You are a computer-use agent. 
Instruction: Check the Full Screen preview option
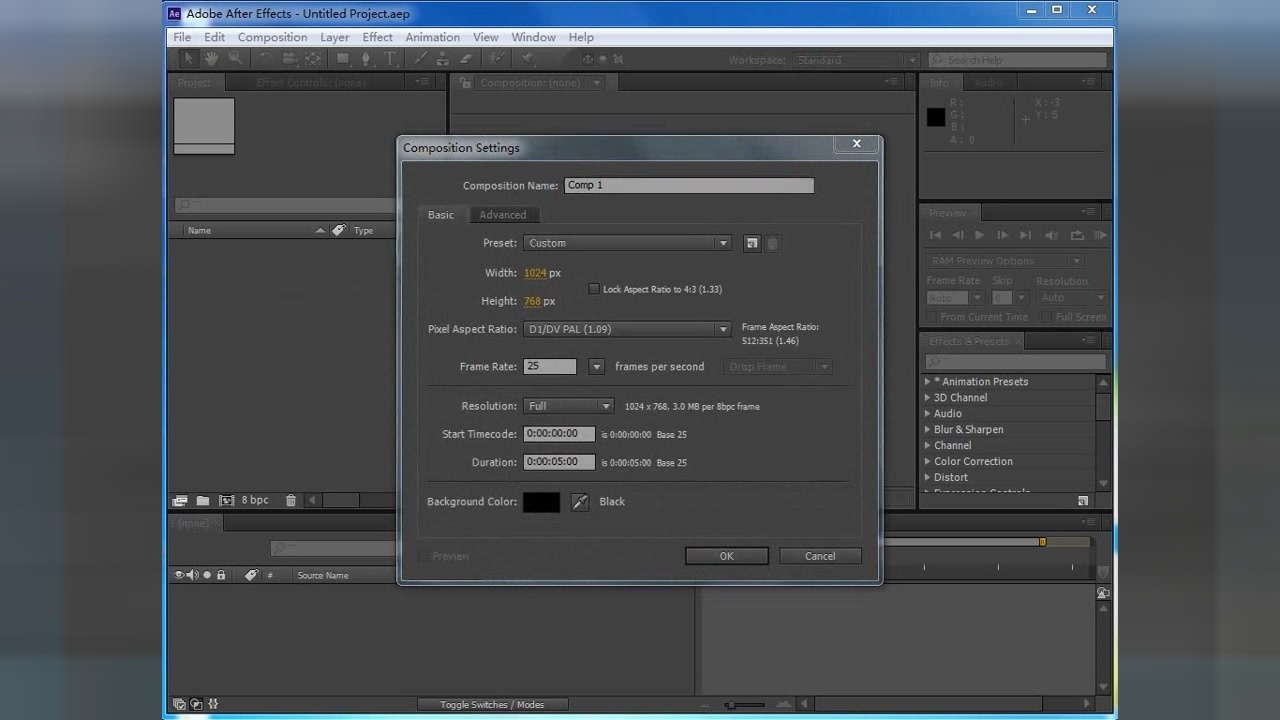coord(1046,317)
